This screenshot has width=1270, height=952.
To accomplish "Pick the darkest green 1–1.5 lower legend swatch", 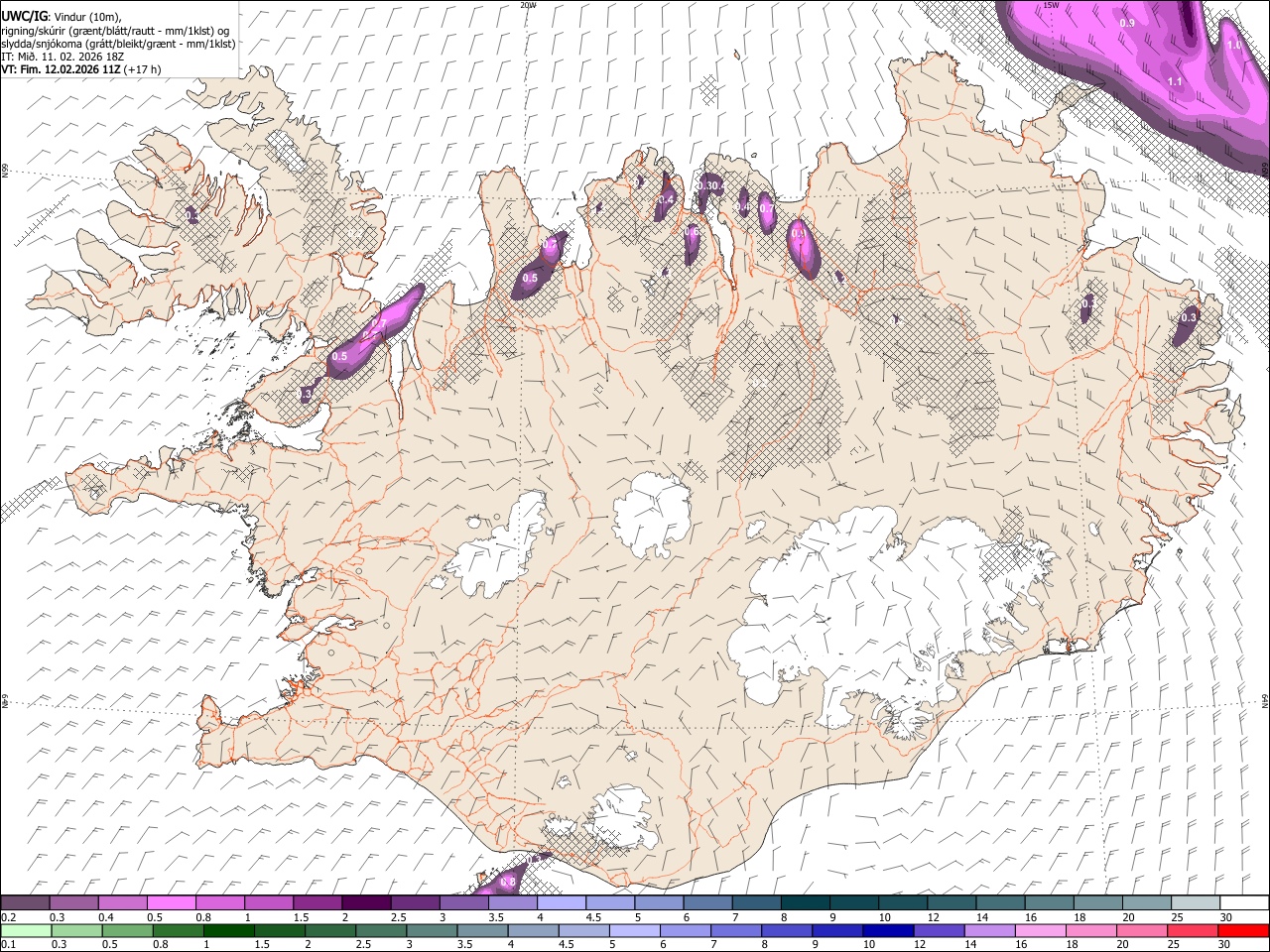I will pyautogui.click(x=229, y=931).
